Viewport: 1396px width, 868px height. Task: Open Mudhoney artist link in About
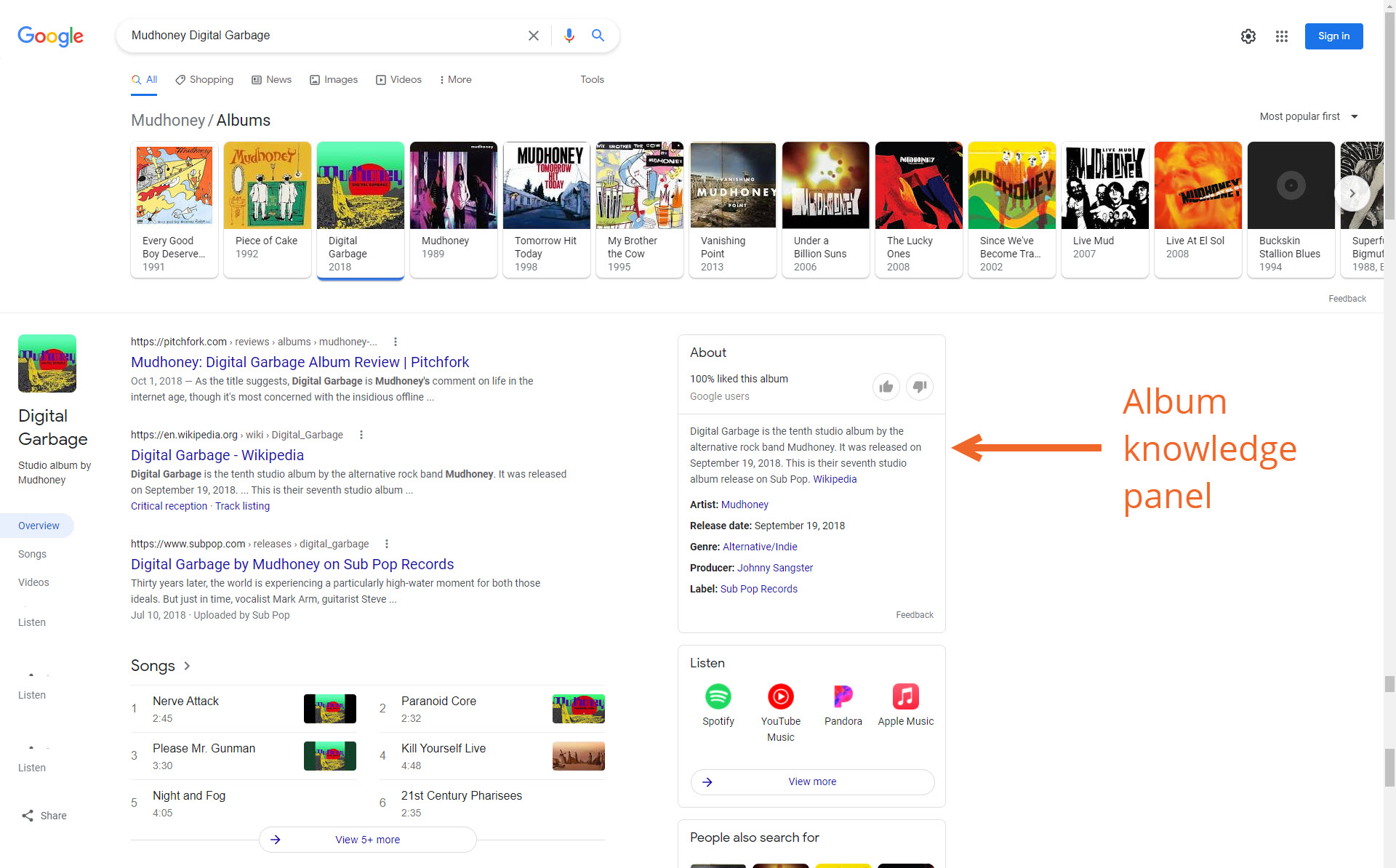pyautogui.click(x=745, y=505)
